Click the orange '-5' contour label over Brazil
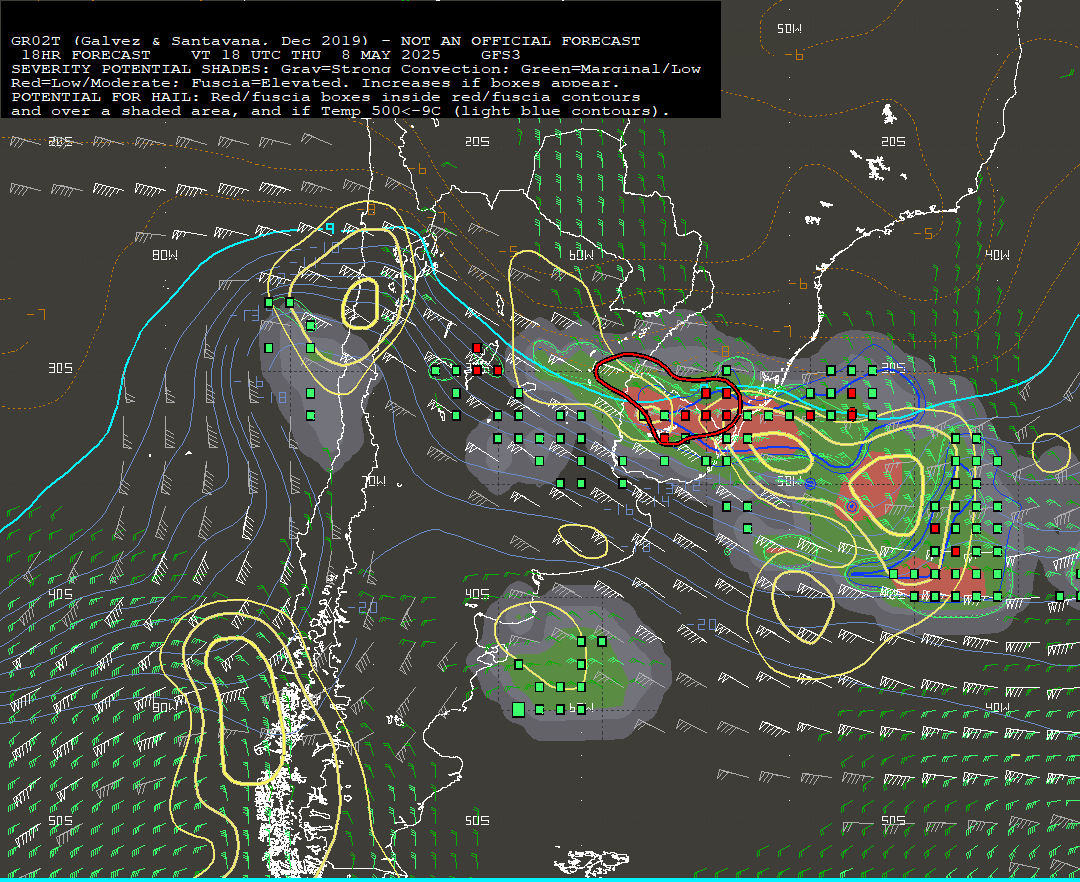 pos(924,233)
